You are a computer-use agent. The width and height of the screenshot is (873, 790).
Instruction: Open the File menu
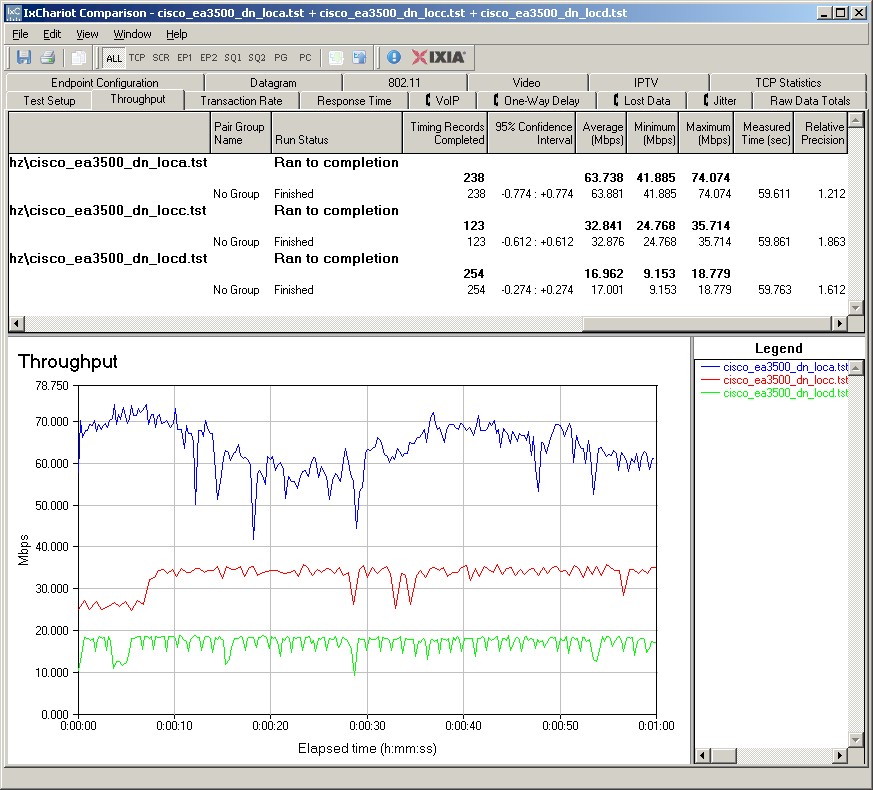[x=20, y=34]
